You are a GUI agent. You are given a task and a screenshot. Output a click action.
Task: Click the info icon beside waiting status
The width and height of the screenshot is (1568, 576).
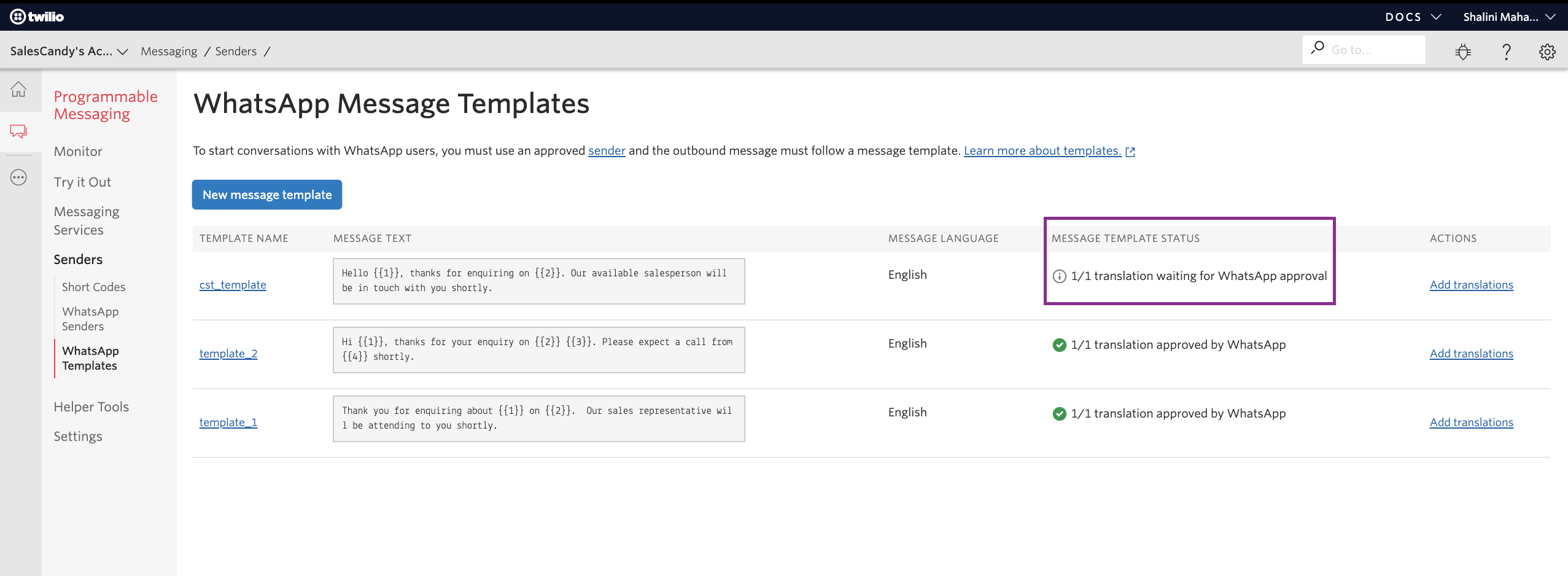pos(1059,276)
